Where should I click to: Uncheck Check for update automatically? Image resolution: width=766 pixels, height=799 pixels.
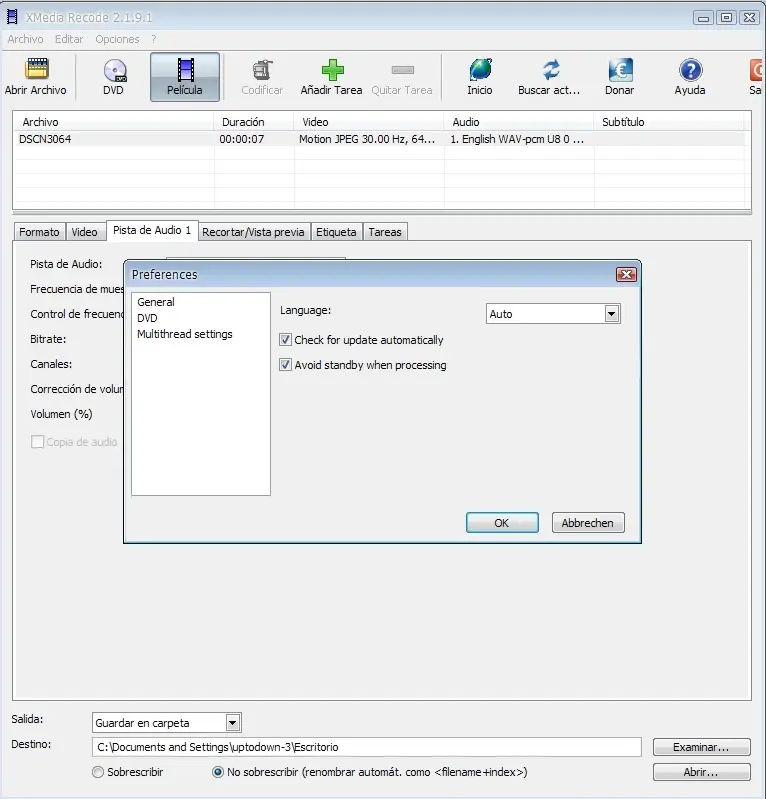click(x=285, y=339)
